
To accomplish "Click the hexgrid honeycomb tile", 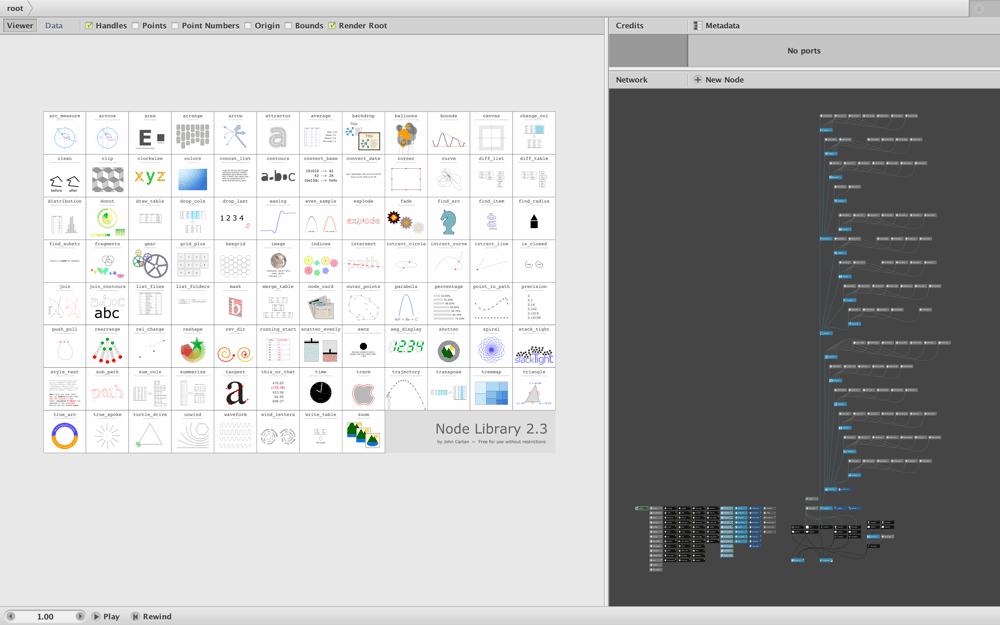I will 235,261.
